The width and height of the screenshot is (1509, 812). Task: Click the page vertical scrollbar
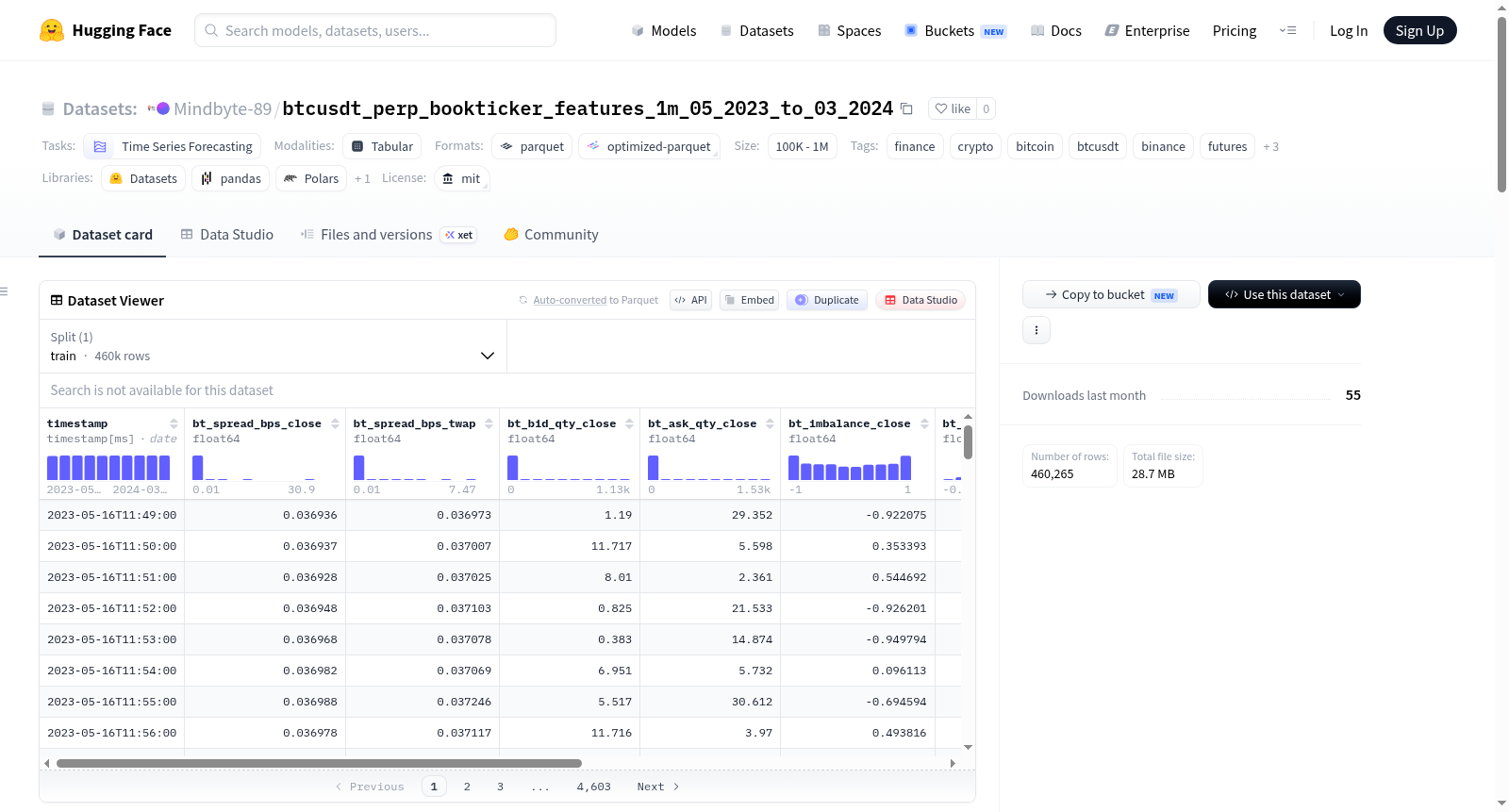coord(1501,104)
